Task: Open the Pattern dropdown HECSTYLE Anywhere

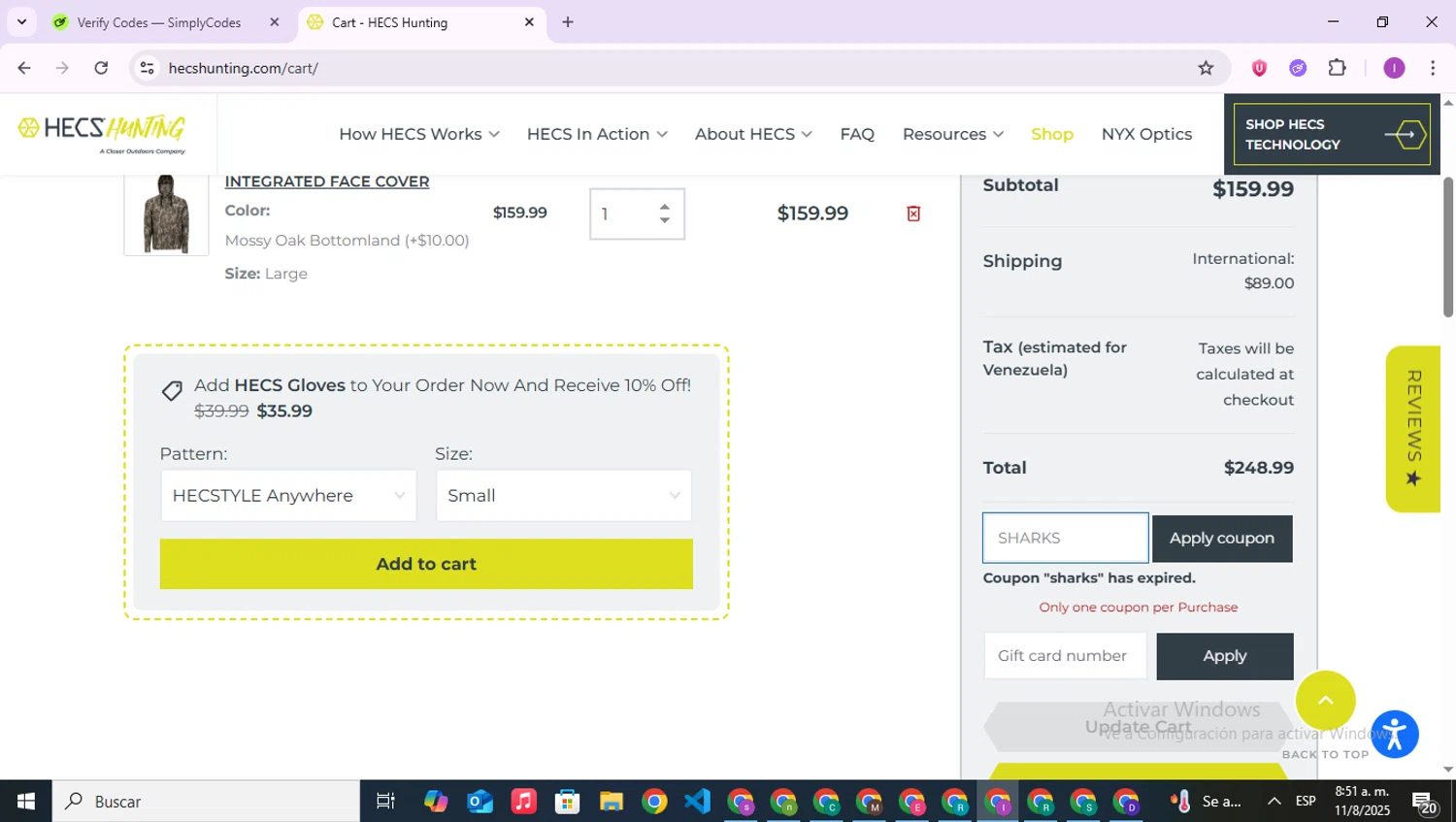Action: (x=288, y=496)
